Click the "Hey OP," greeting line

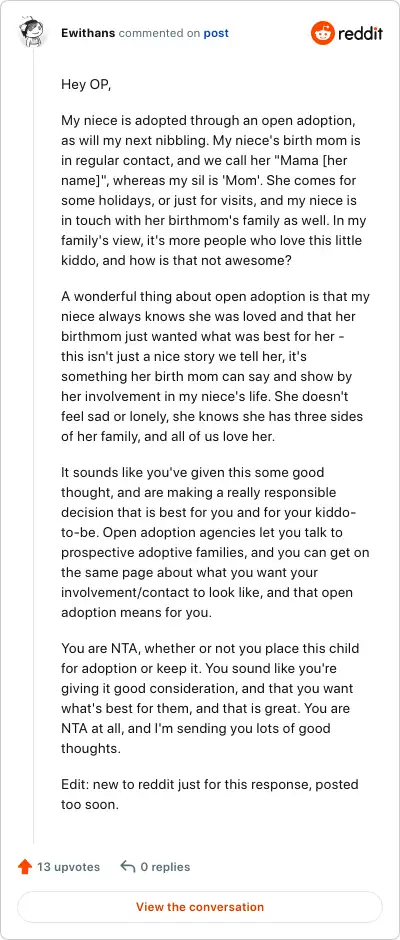pos(86,85)
